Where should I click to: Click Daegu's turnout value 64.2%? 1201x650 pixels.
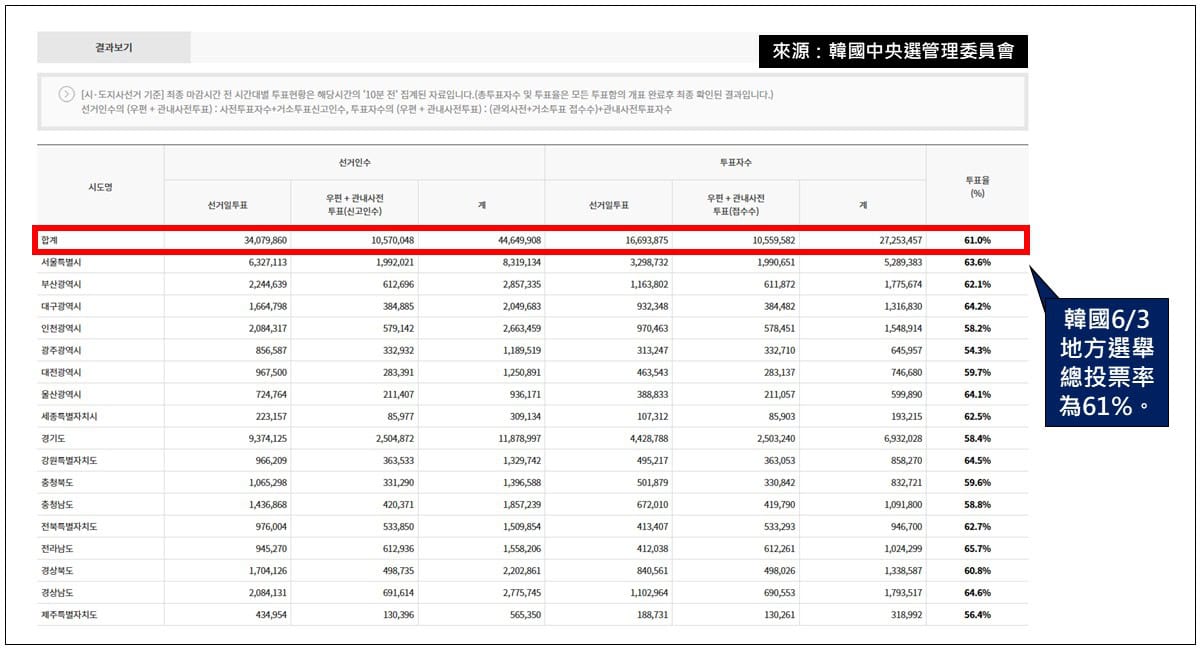tap(977, 307)
